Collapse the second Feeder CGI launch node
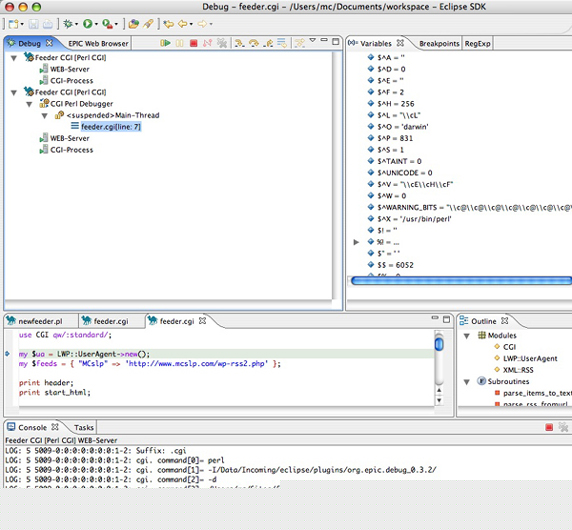572x530 pixels. 14,92
